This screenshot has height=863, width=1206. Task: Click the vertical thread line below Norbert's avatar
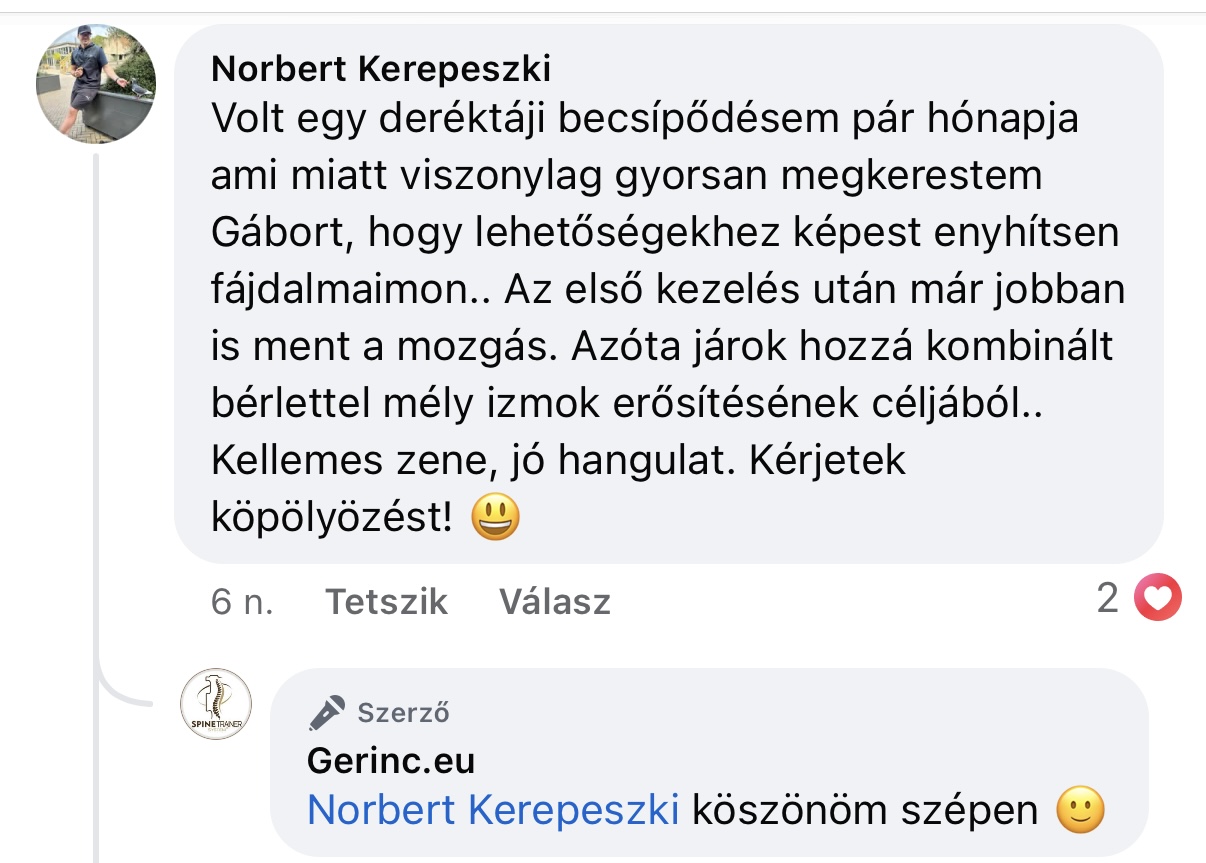(98, 400)
